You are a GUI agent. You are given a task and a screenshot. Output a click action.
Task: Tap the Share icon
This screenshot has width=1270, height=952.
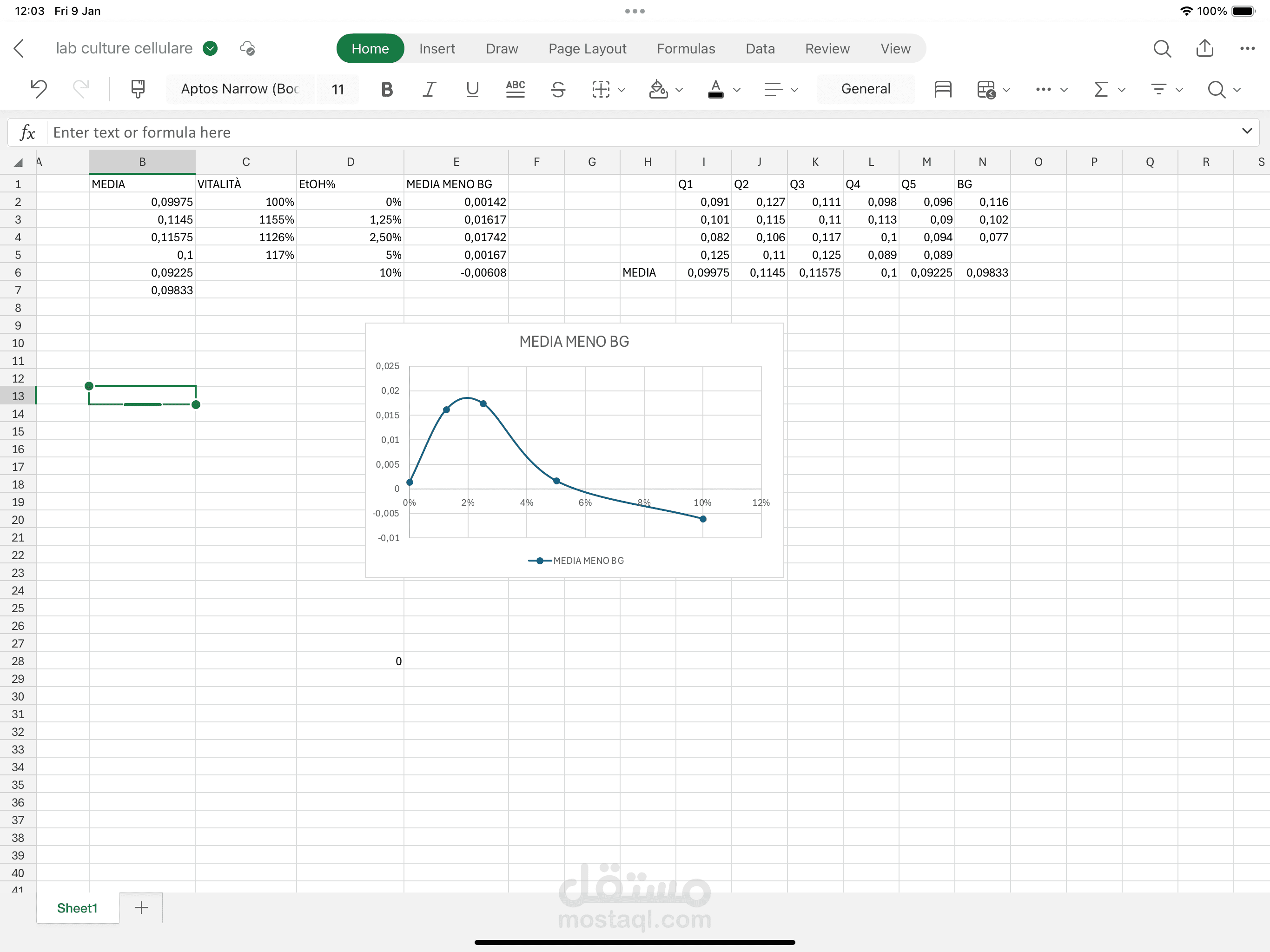point(1204,48)
